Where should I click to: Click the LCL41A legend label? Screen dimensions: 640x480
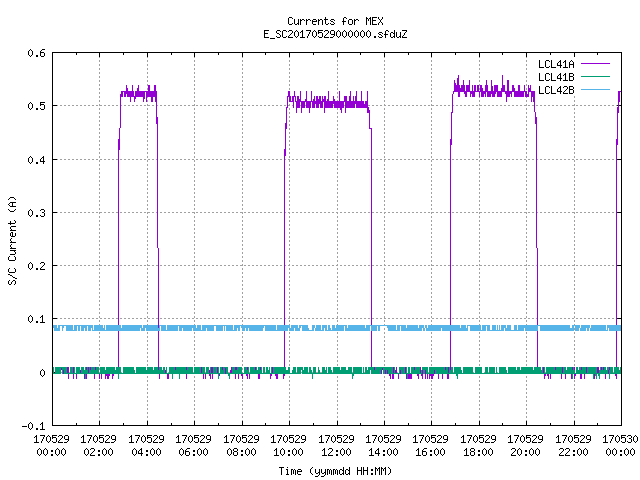point(556,64)
